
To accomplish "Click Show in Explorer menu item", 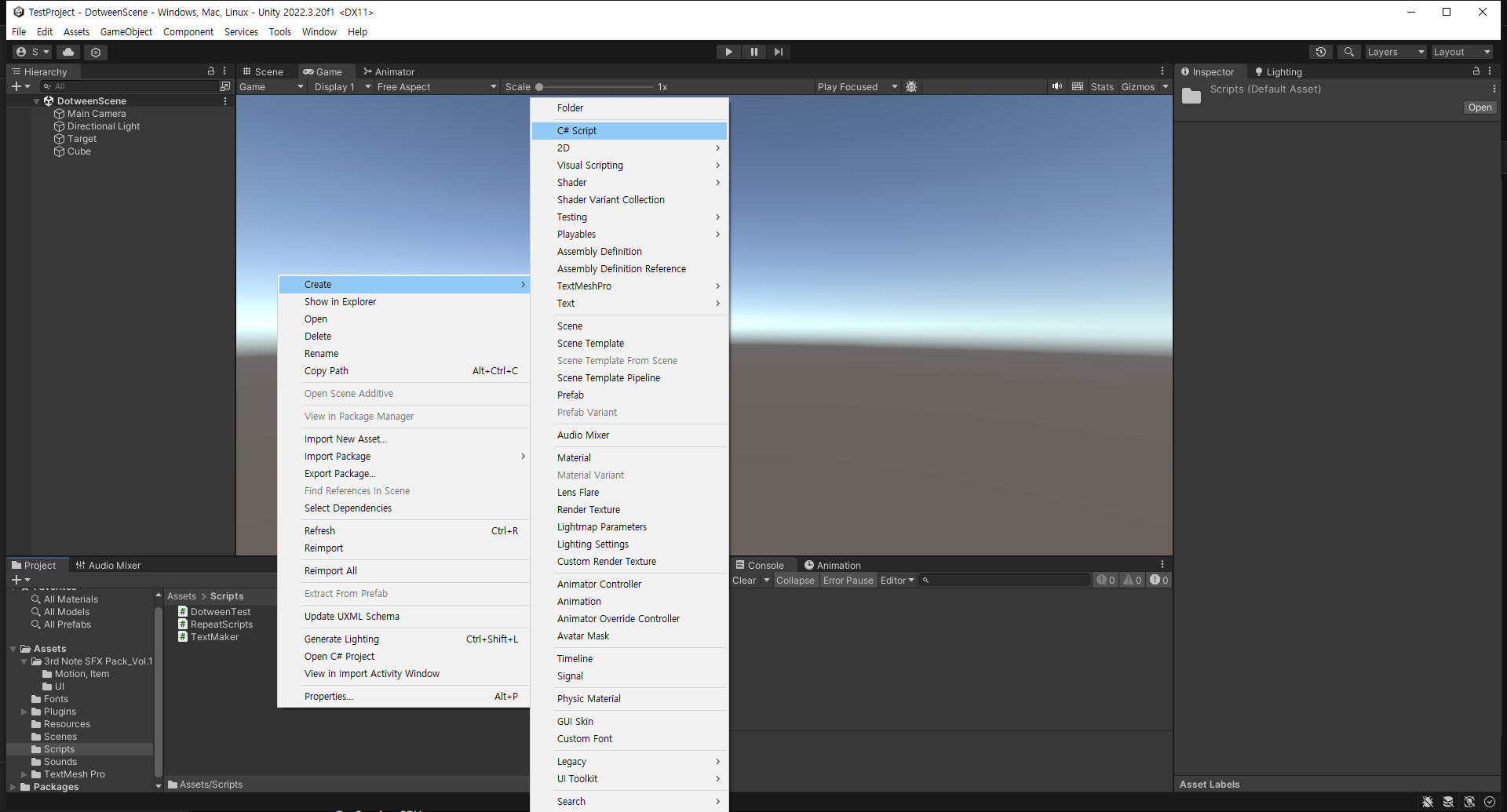I will click(404, 302).
